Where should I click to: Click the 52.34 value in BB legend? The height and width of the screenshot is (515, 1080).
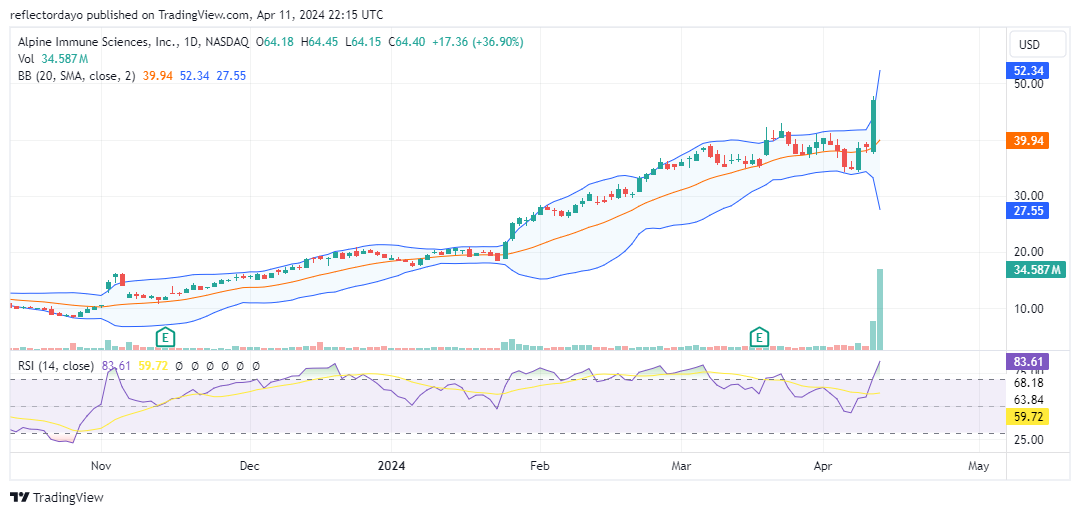tap(194, 75)
